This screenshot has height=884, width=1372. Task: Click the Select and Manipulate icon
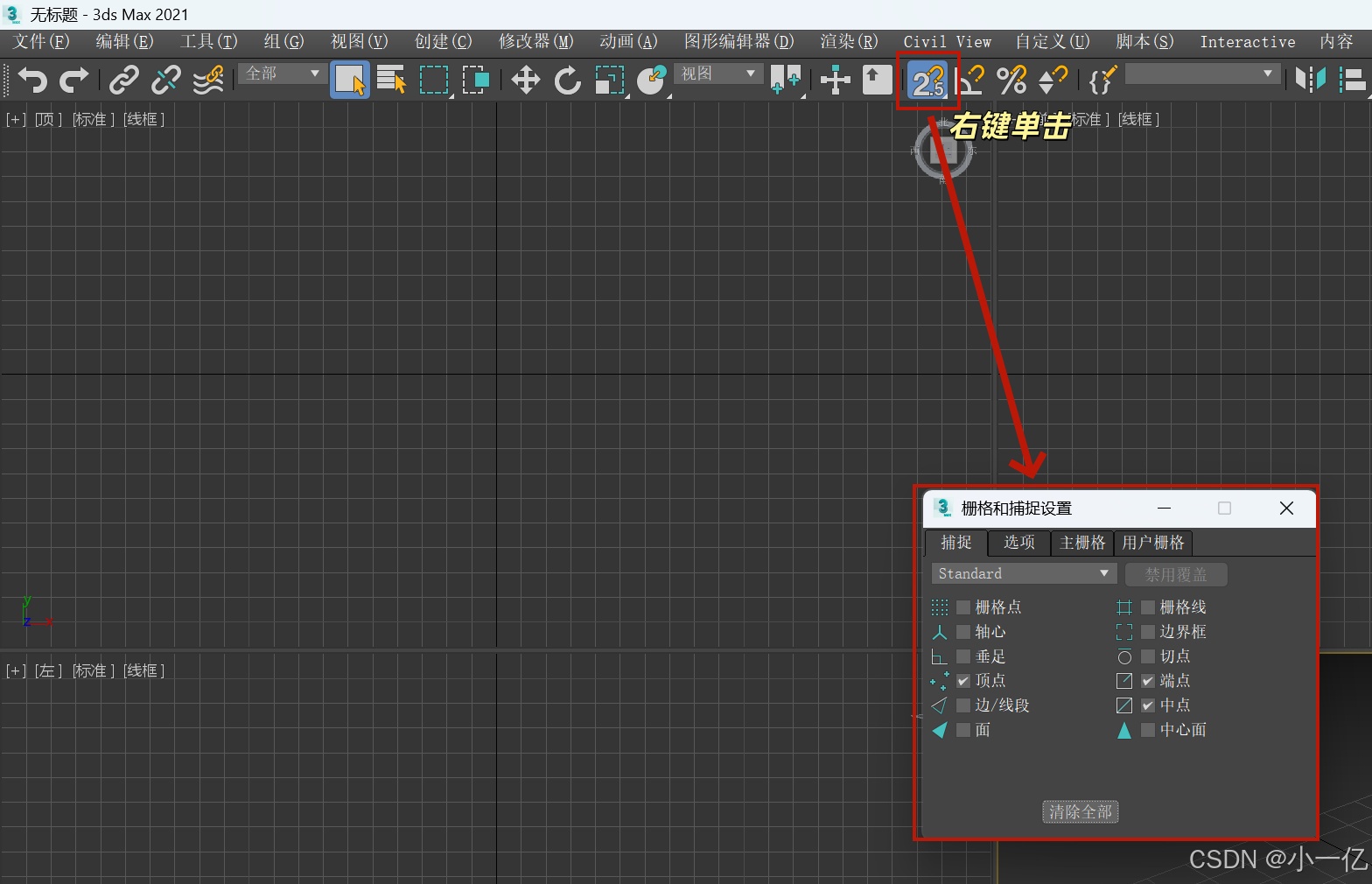pos(836,81)
